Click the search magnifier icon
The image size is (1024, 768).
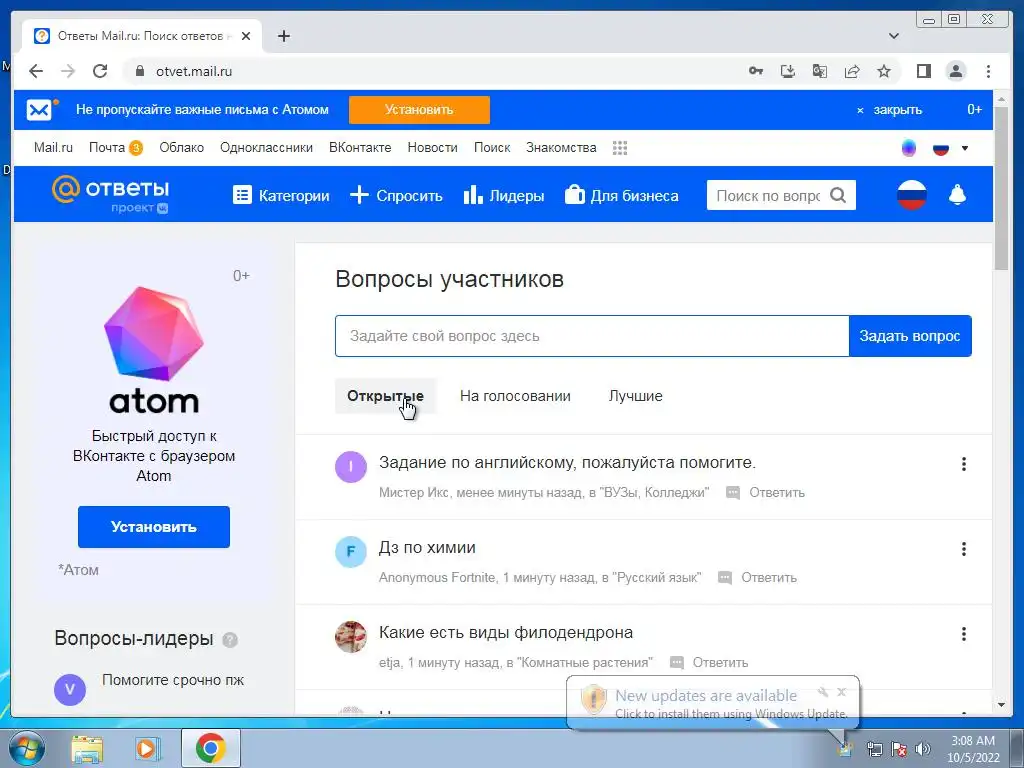click(x=838, y=195)
